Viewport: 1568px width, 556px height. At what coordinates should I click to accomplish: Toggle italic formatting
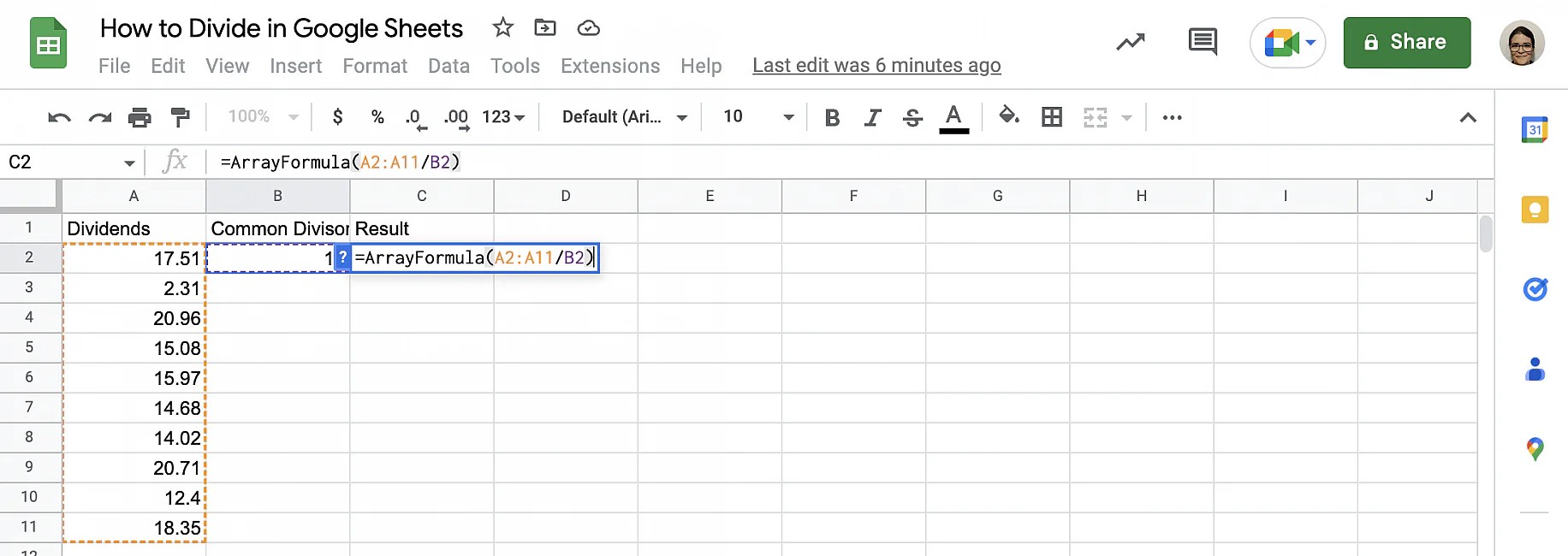[x=872, y=117]
